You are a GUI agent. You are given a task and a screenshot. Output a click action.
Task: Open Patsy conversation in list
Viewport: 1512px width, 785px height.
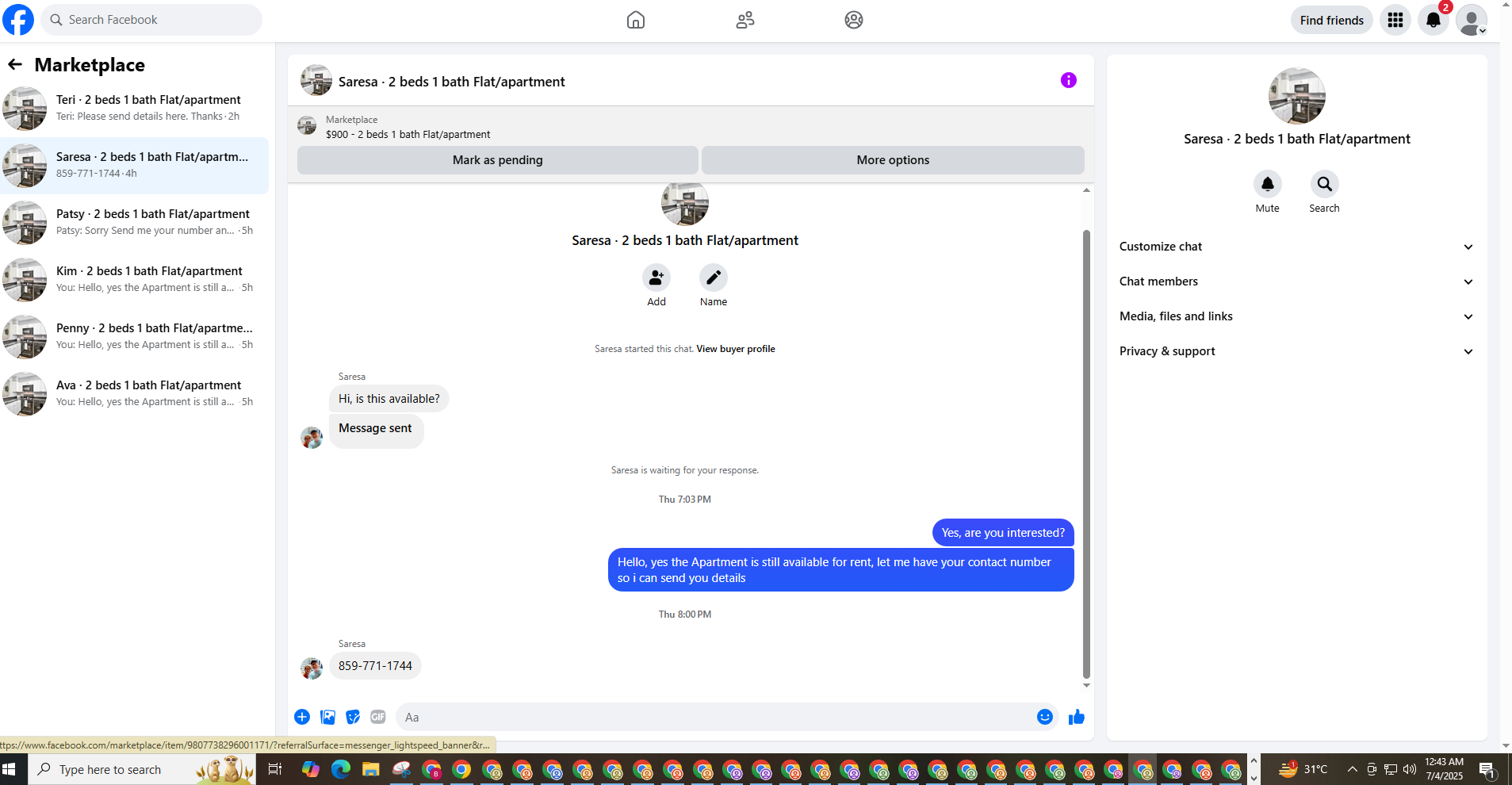[x=135, y=223]
